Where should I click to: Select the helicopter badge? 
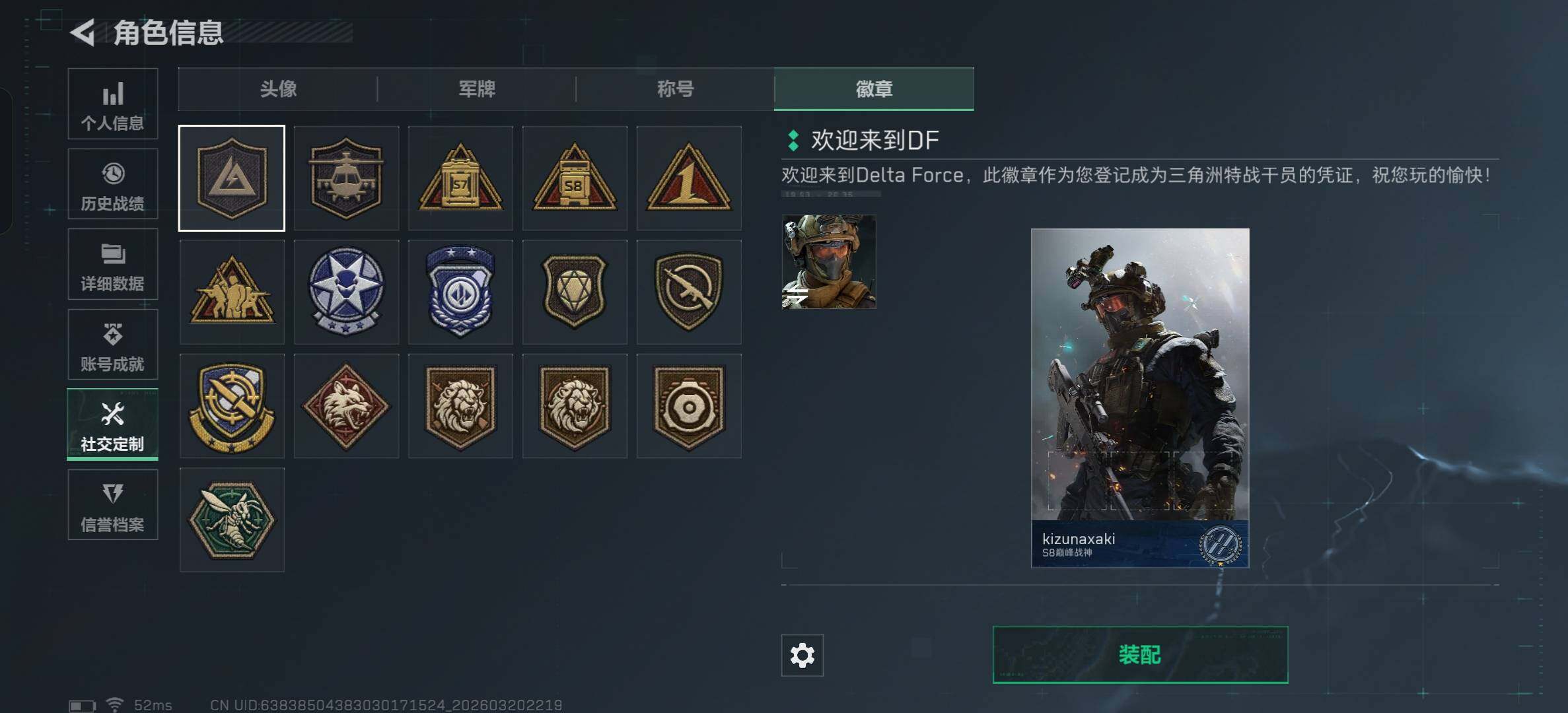pos(346,178)
